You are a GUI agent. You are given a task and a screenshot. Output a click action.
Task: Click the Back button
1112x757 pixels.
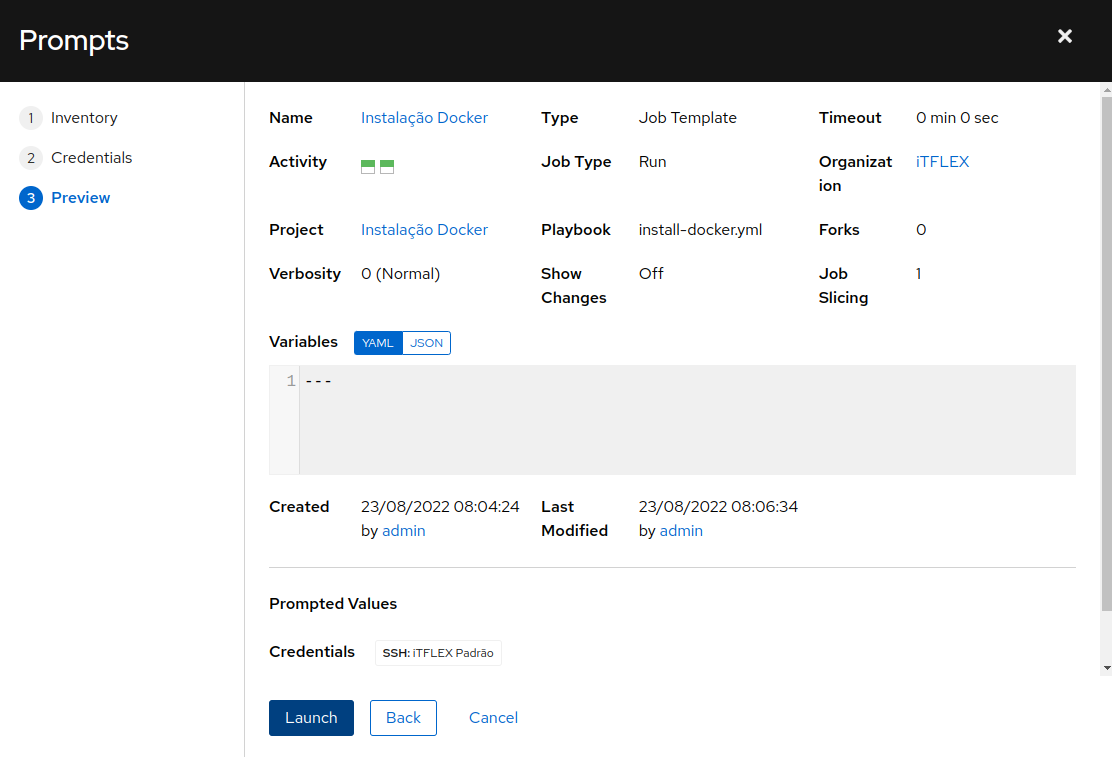pyautogui.click(x=403, y=717)
